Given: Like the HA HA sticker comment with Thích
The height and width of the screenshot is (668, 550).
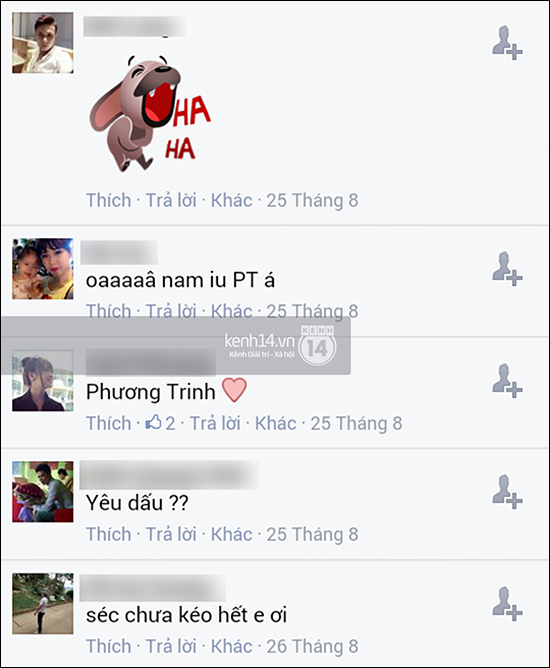Looking at the screenshot, I should pos(109,200).
